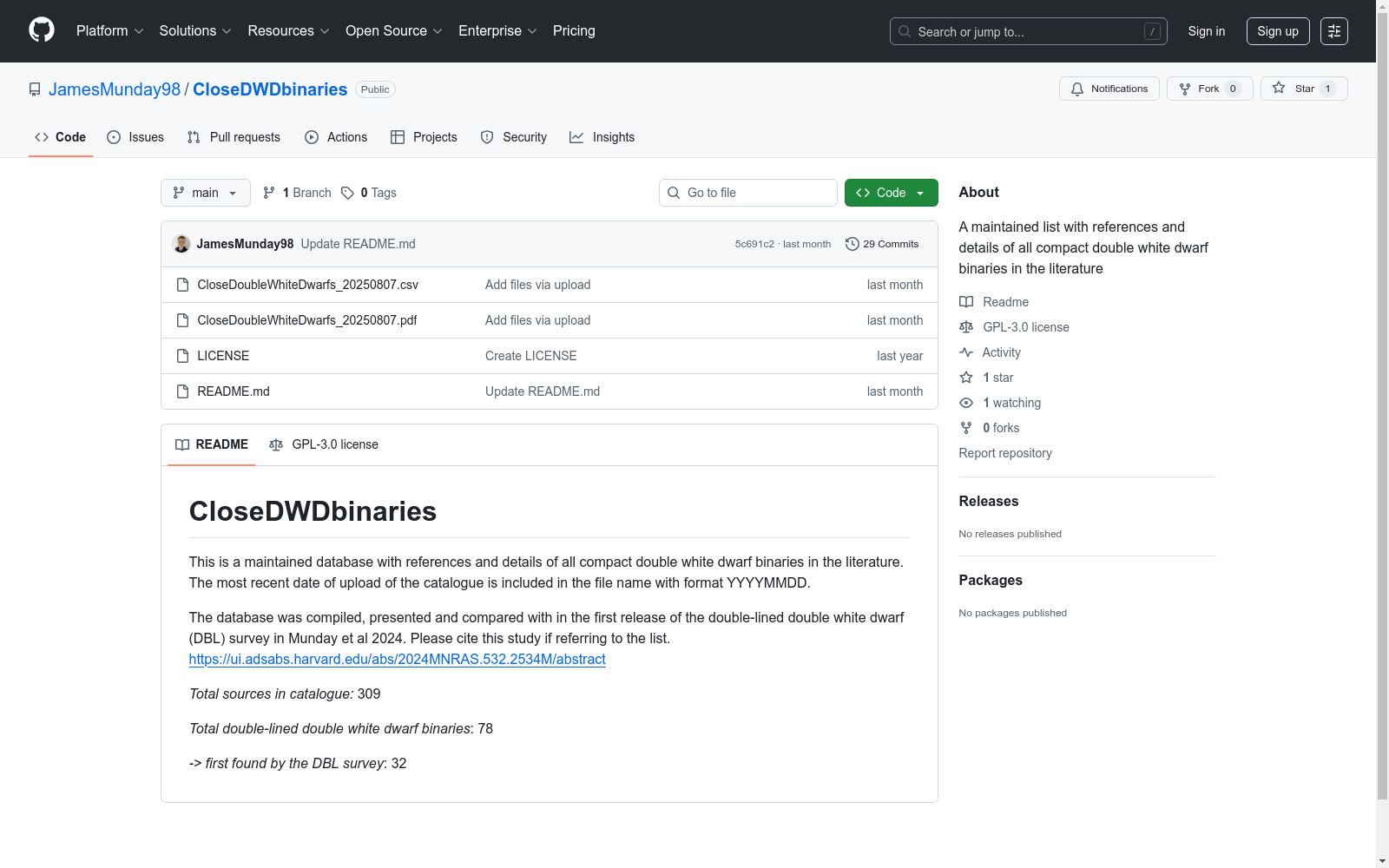Click the JamesMunday98 avatar image
The height and width of the screenshot is (868, 1389).
click(x=181, y=244)
